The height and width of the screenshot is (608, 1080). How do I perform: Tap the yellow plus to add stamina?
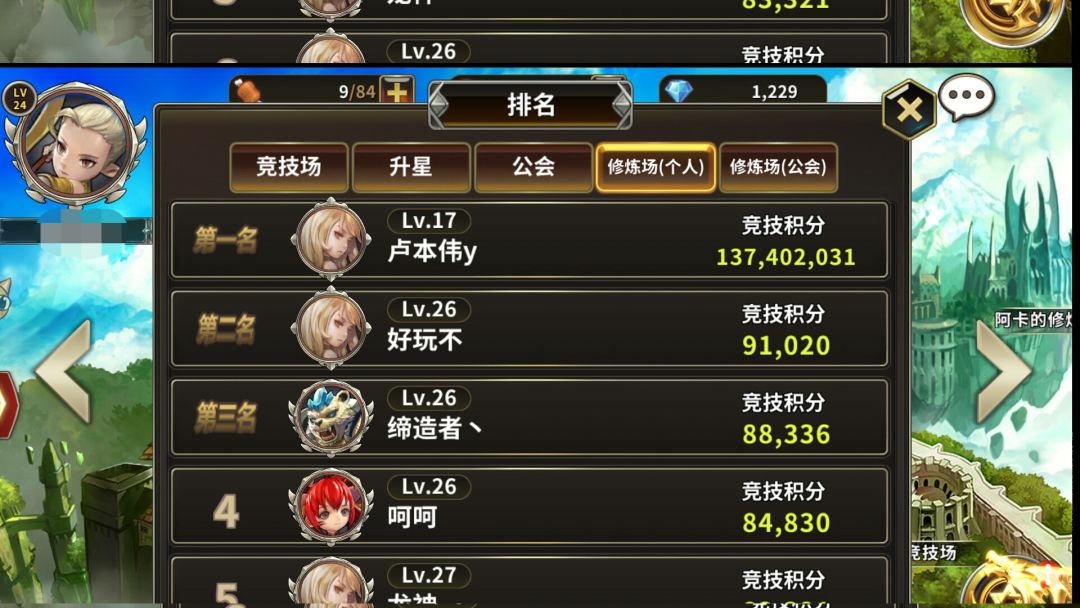click(397, 91)
